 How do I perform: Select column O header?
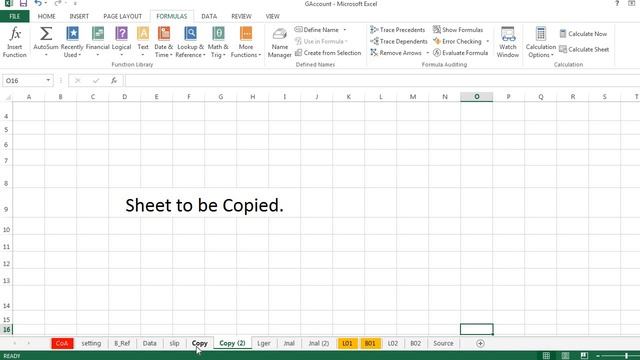click(x=476, y=97)
